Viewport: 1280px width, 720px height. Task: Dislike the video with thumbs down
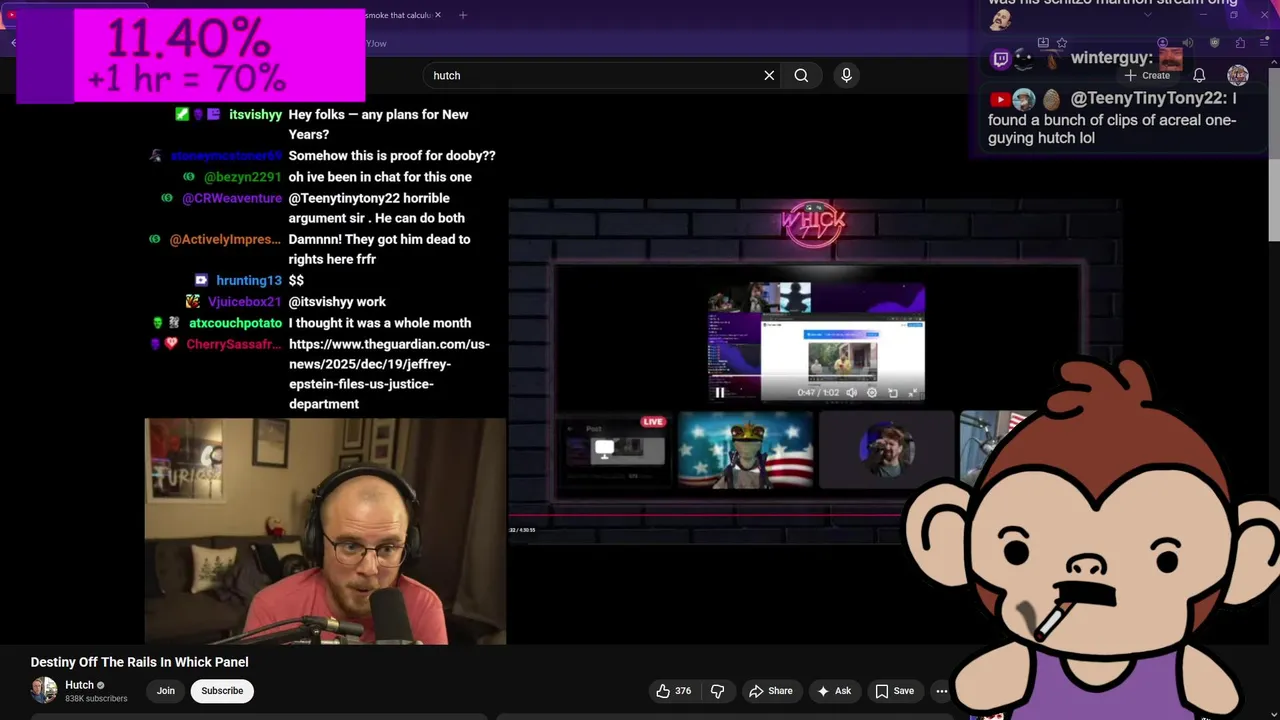click(x=717, y=691)
